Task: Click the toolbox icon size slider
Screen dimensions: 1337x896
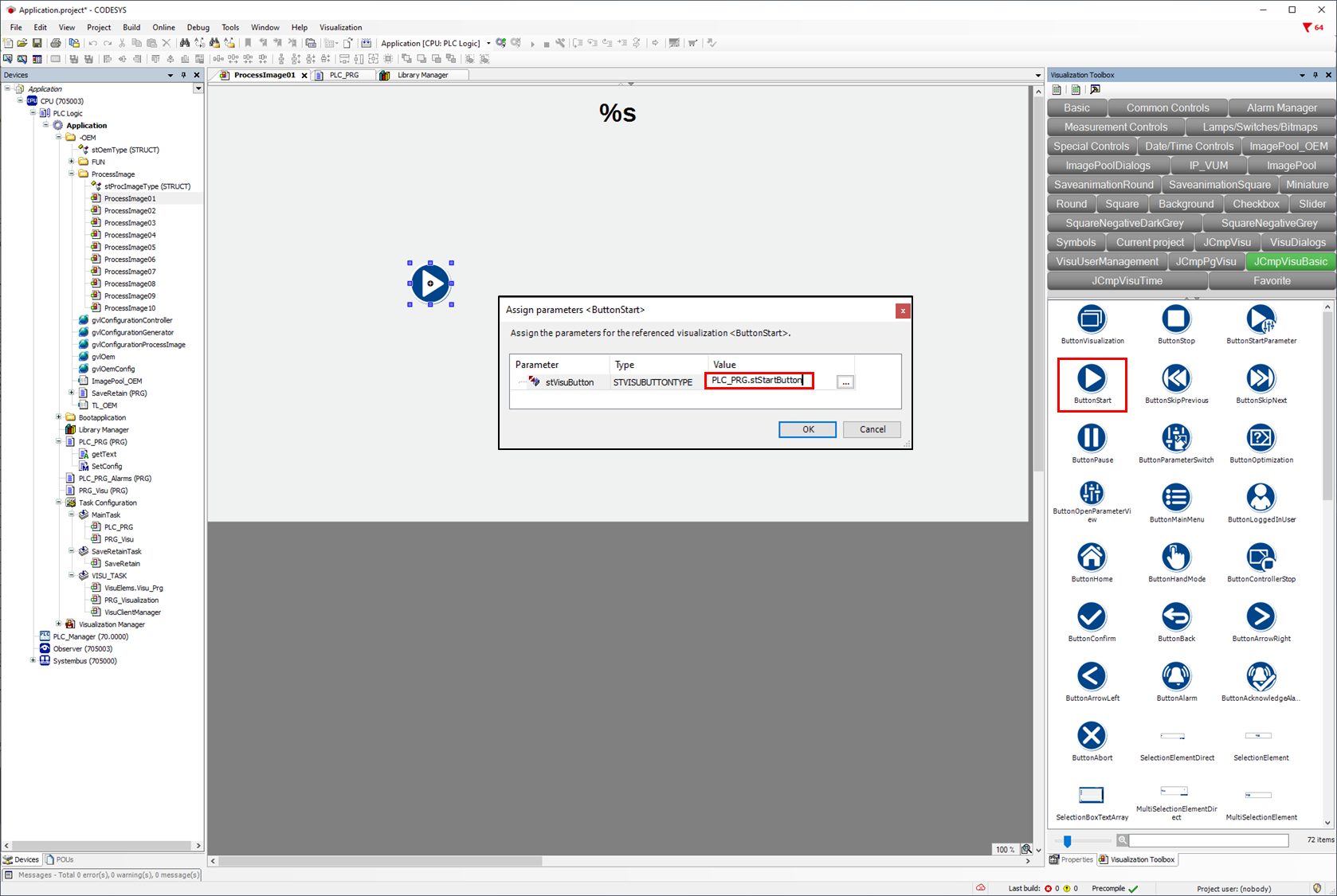Action: pos(1068,840)
